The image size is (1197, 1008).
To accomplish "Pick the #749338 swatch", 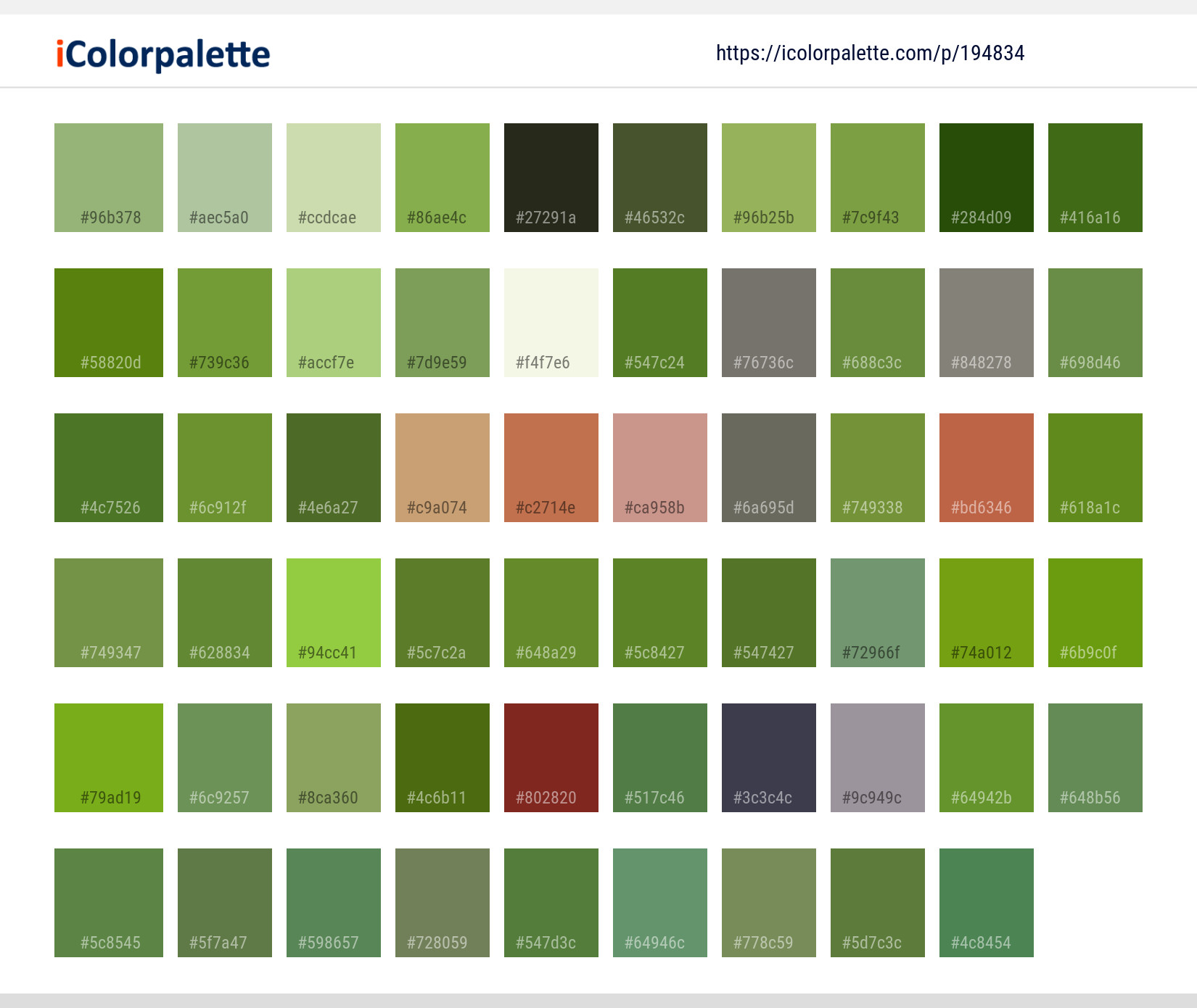I will tap(878, 468).
